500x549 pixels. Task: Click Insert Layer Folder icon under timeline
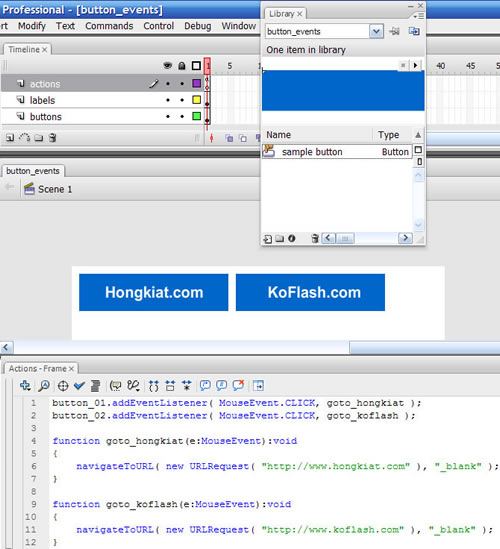point(39,138)
